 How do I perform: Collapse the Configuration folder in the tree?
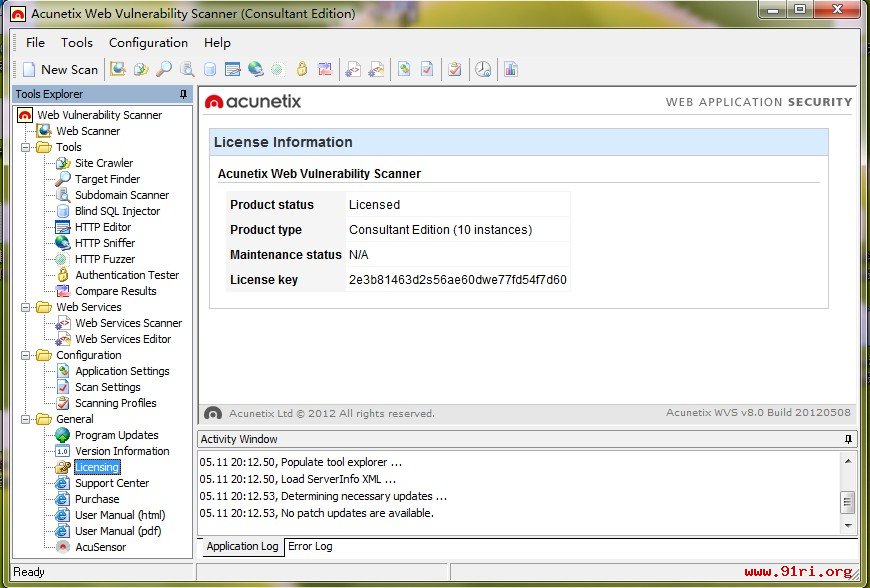coord(26,356)
